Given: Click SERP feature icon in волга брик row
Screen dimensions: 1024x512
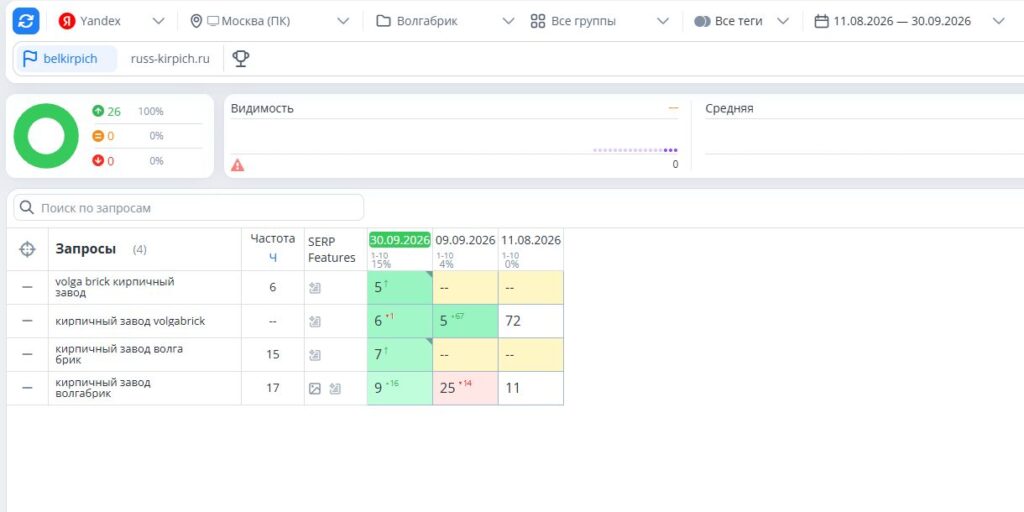Looking at the screenshot, I should [x=315, y=355].
